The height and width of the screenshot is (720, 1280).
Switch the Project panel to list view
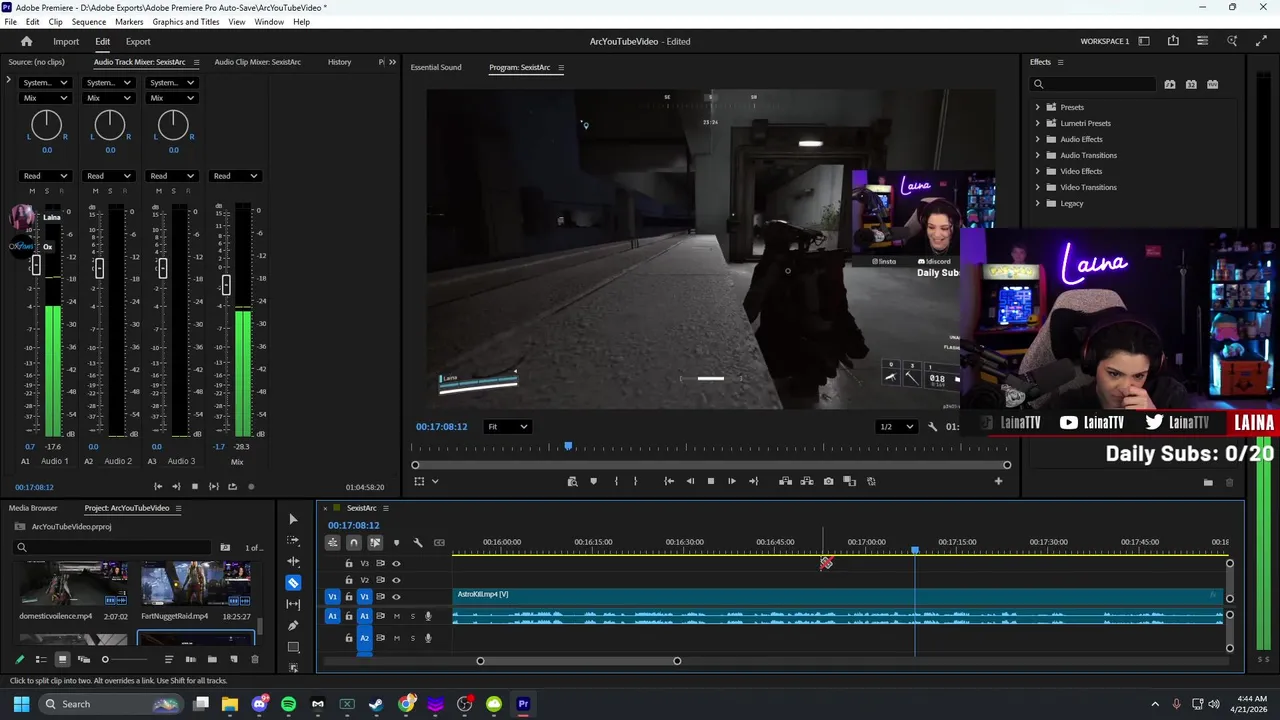pos(41,659)
